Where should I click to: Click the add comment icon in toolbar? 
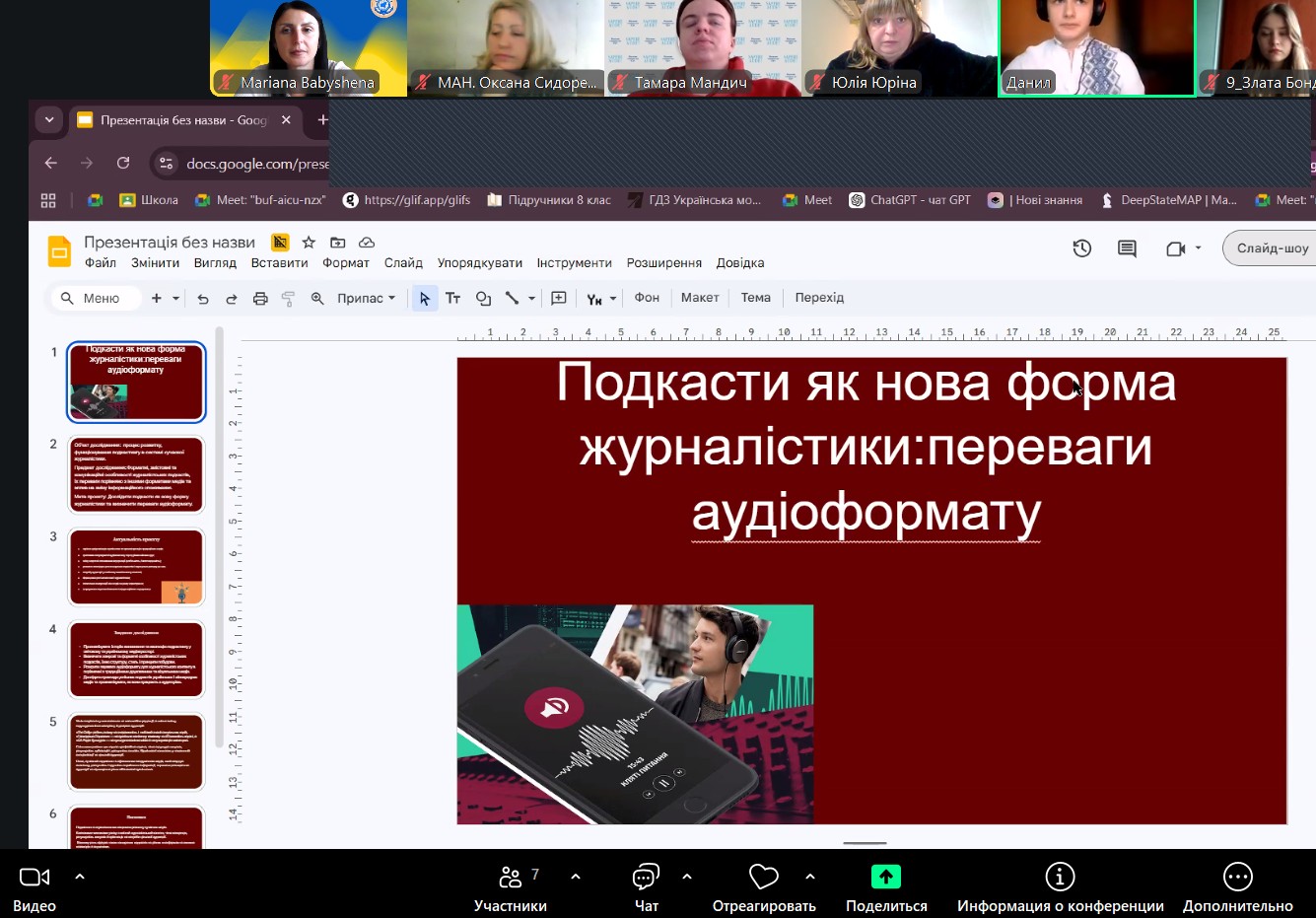(x=559, y=299)
